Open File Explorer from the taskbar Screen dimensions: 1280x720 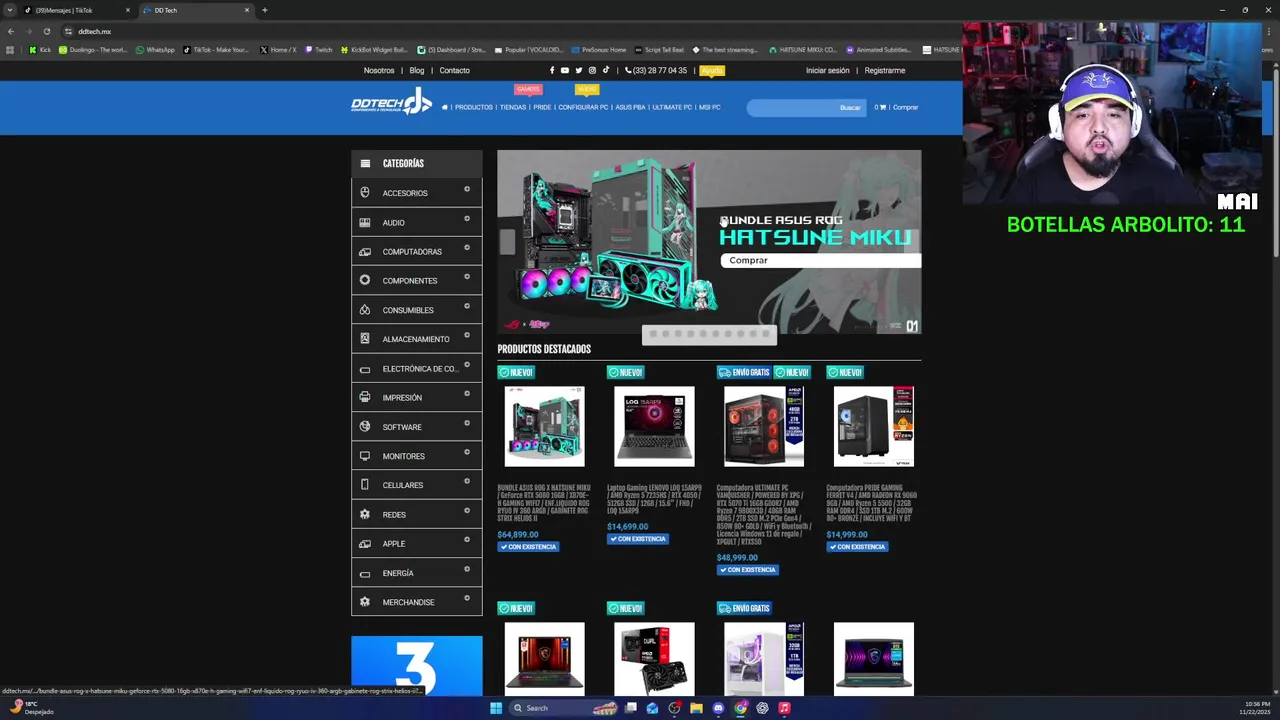[696, 708]
